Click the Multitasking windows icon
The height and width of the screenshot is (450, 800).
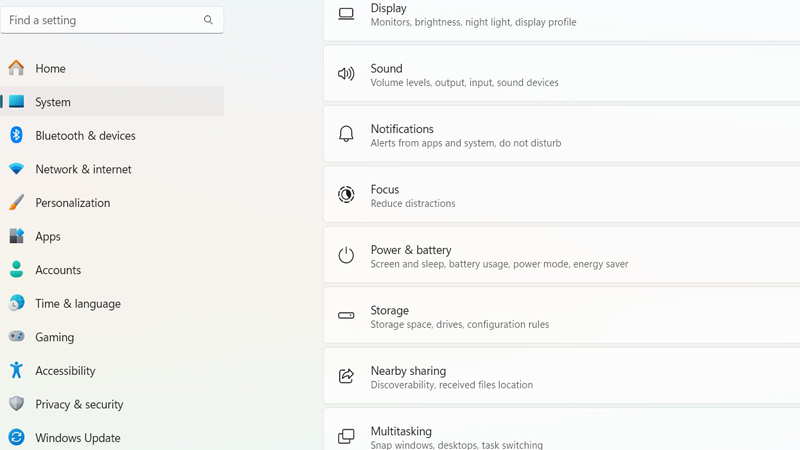click(346, 436)
